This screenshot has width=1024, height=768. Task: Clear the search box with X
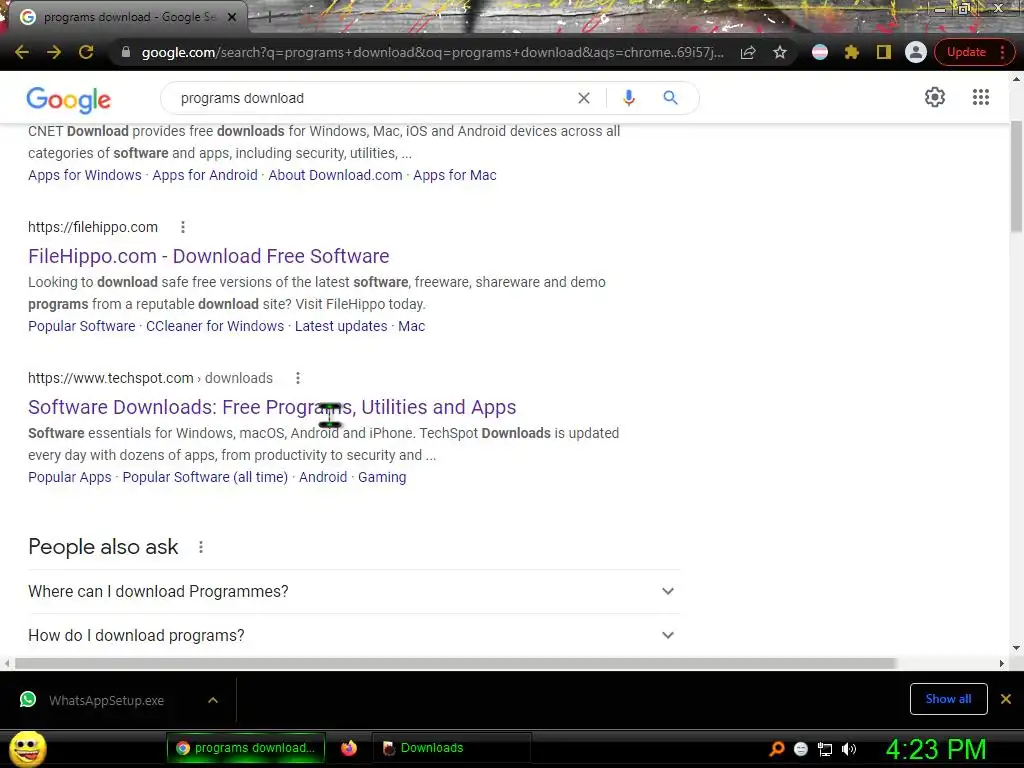point(584,98)
